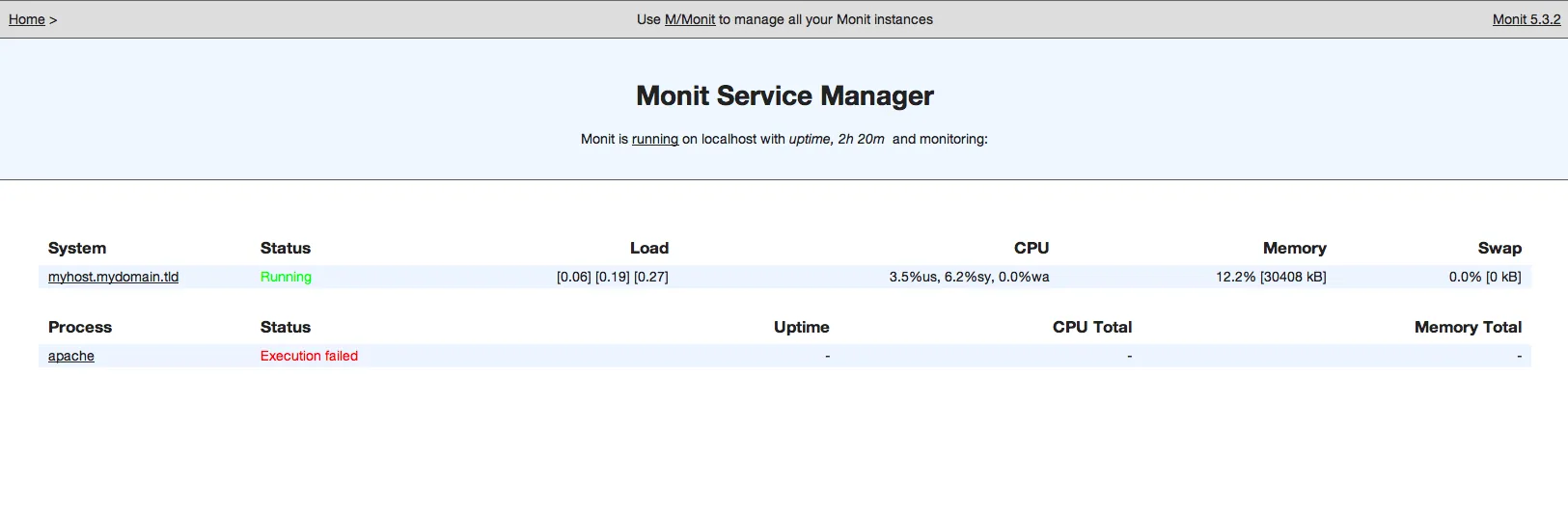Select the Memory Total column header
Screen dimensions: 1568x509
[1467, 327]
